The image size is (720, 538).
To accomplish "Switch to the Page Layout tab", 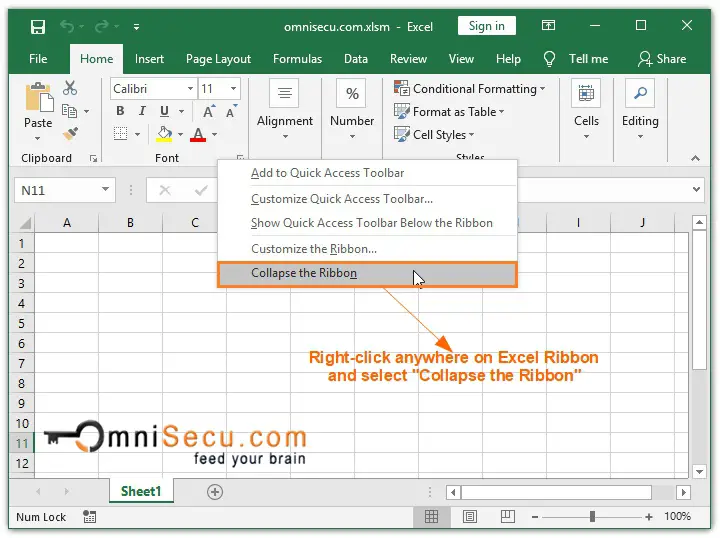I will click(218, 59).
